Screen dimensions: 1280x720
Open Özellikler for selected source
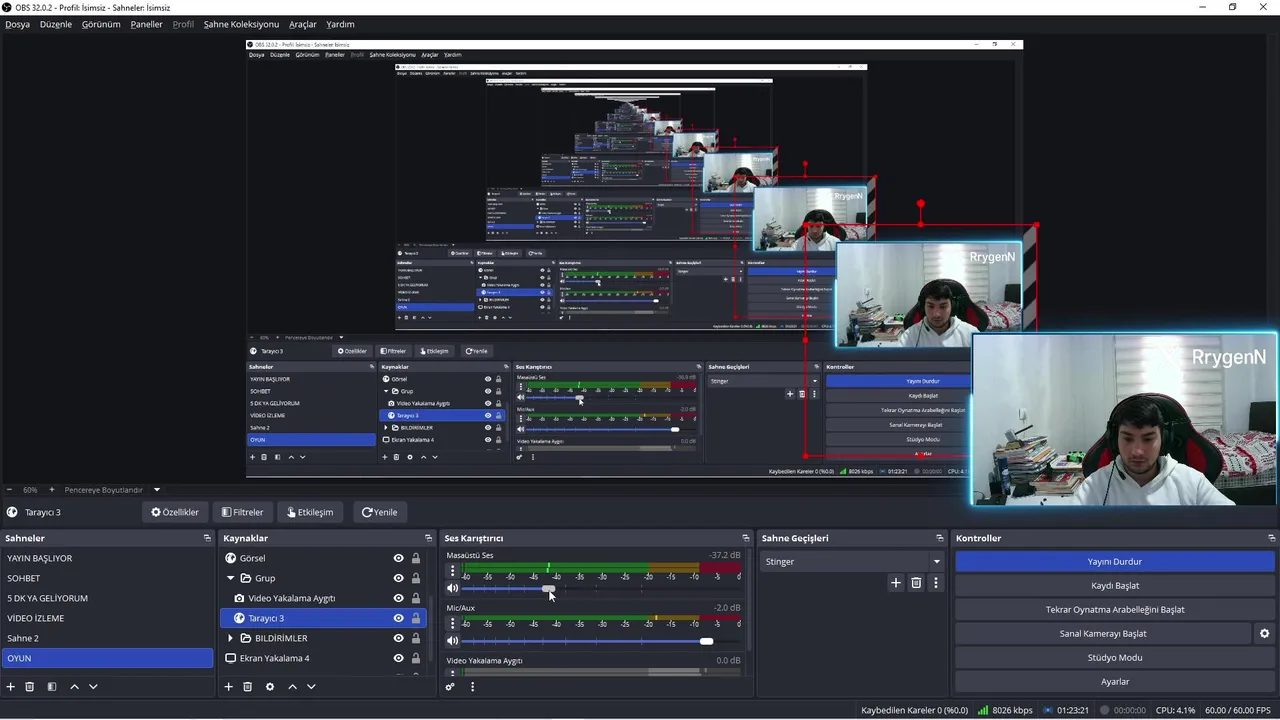(175, 512)
